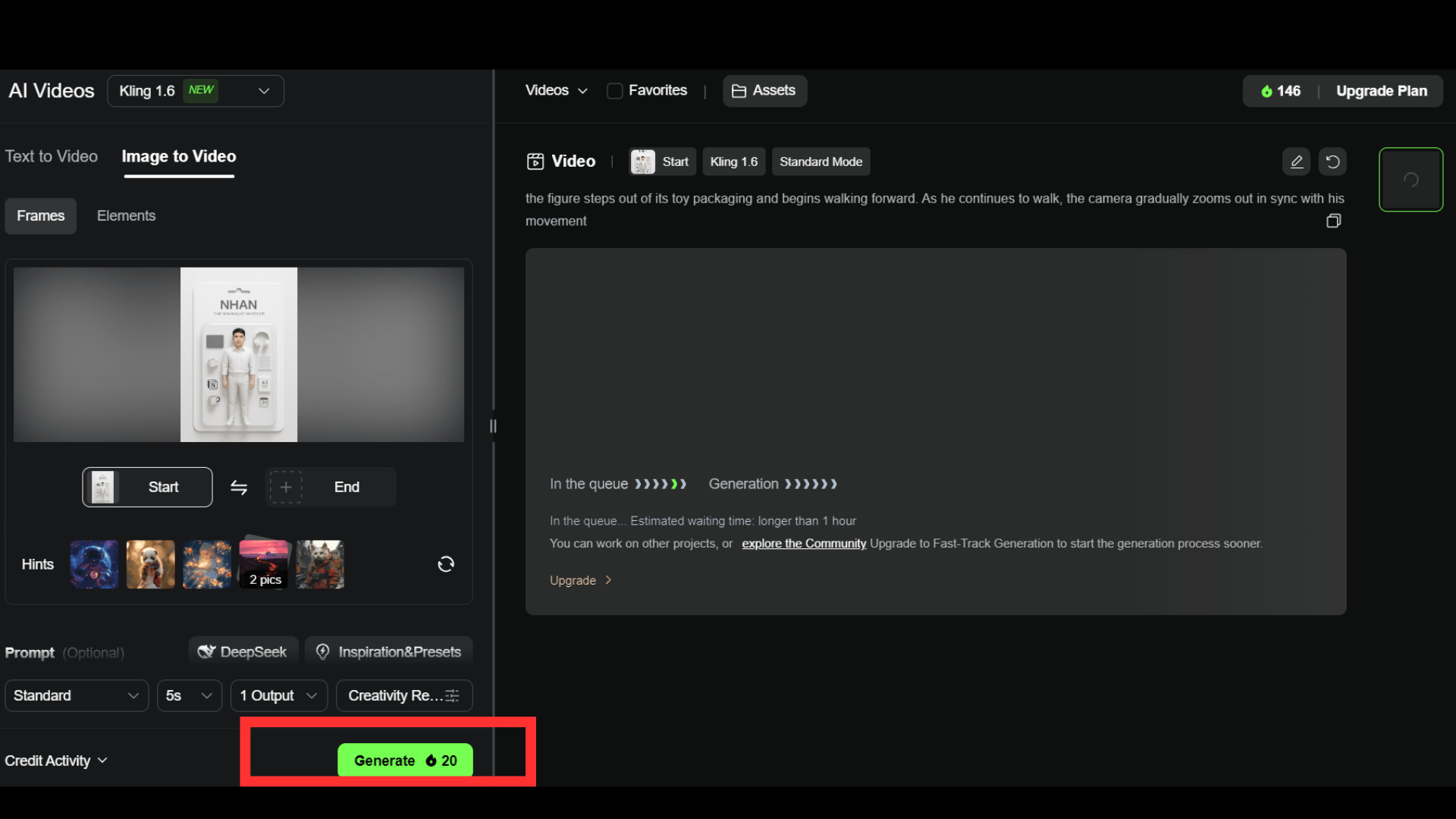Click the edit pencil icon for the video

click(1296, 162)
